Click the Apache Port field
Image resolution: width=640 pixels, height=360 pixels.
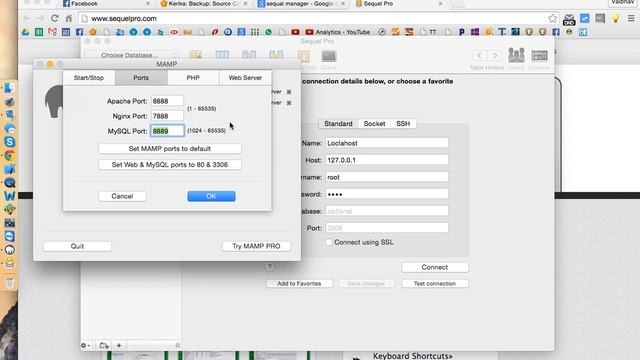[167, 101]
